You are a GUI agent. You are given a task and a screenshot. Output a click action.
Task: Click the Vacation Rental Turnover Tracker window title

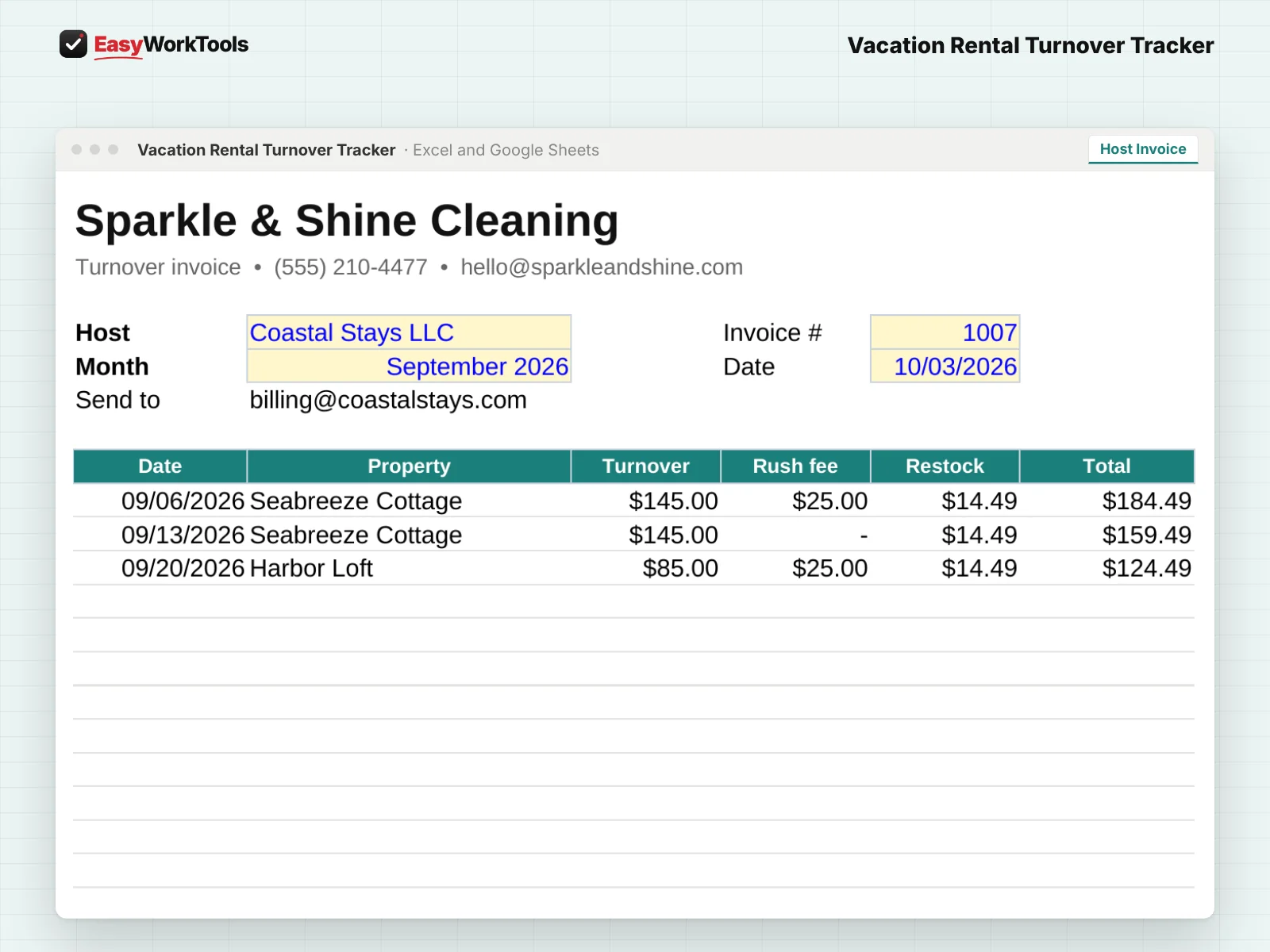click(267, 150)
